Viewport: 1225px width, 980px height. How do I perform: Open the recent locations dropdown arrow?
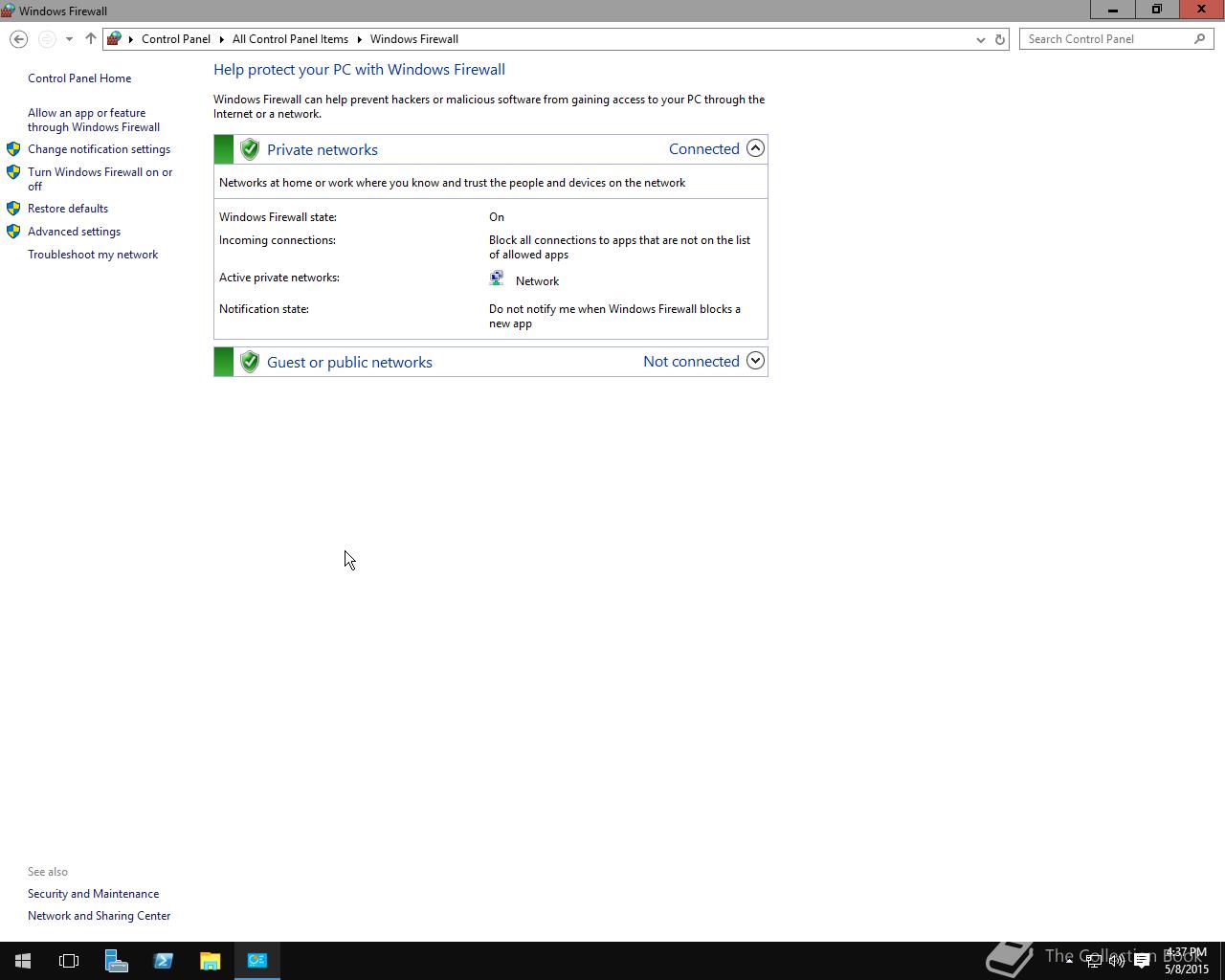[69, 39]
